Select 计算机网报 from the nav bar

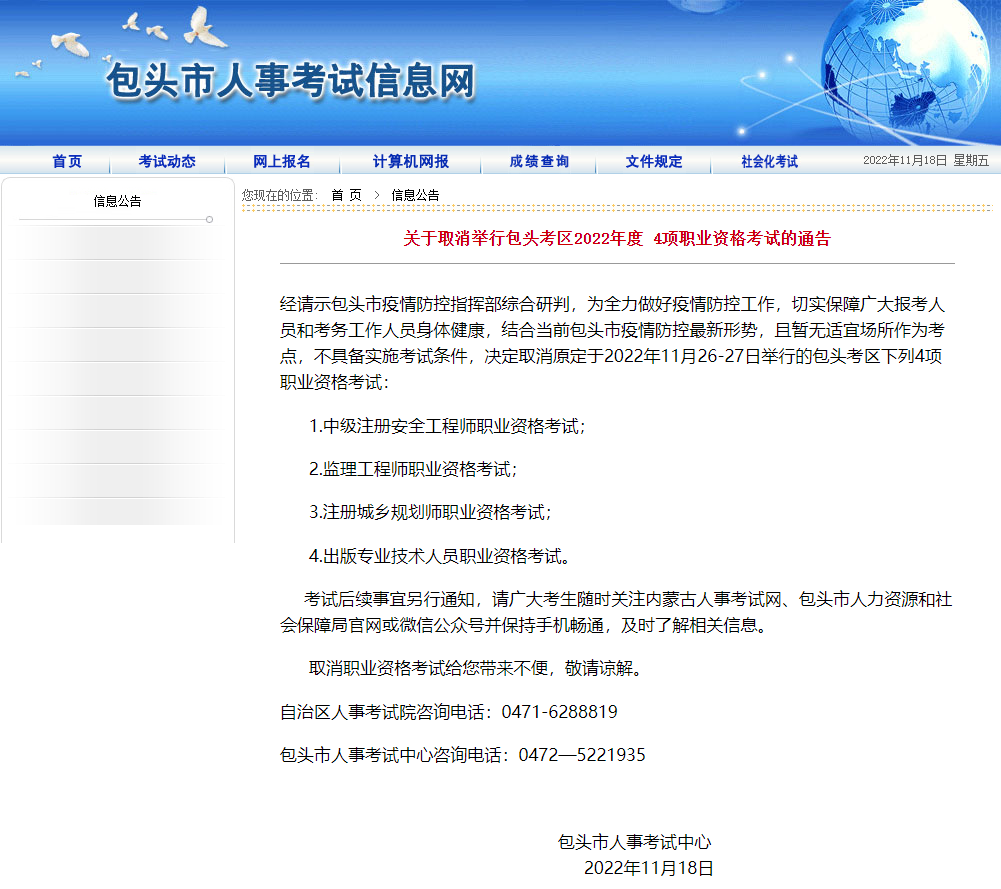[410, 161]
